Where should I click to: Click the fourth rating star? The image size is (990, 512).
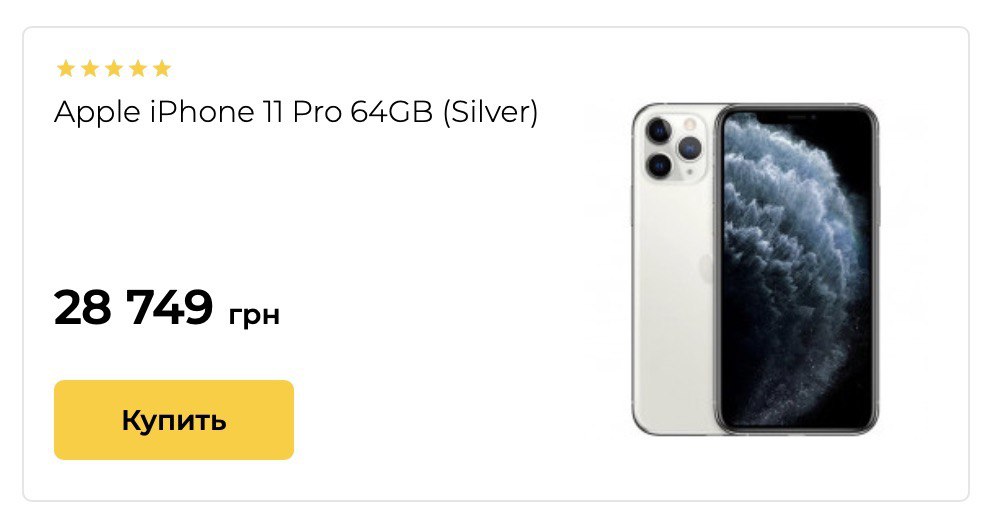click(x=138, y=69)
